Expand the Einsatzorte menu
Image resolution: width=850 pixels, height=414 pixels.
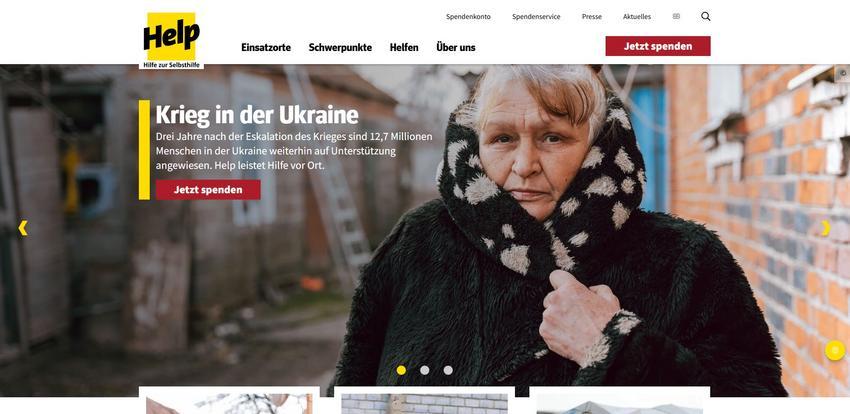click(266, 48)
